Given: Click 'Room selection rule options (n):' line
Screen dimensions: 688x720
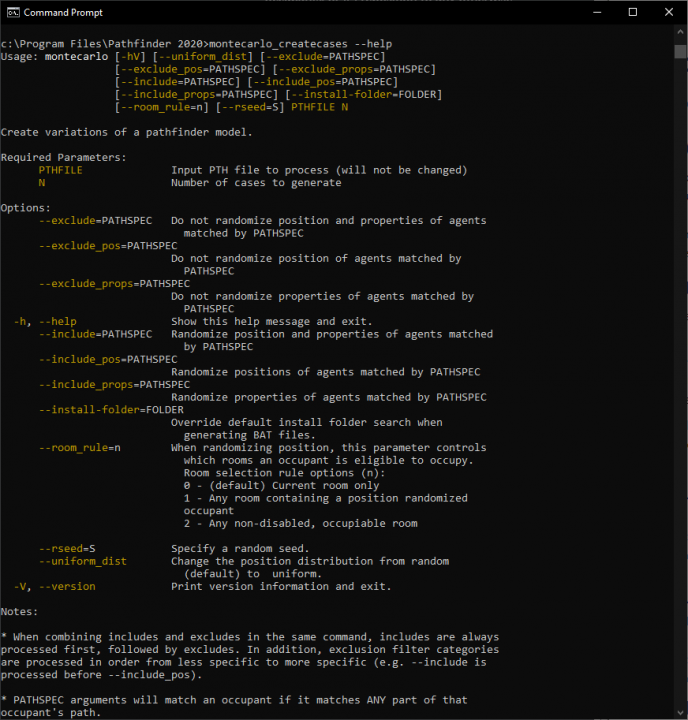Looking at the screenshot, I should click(x=284, y=473).
